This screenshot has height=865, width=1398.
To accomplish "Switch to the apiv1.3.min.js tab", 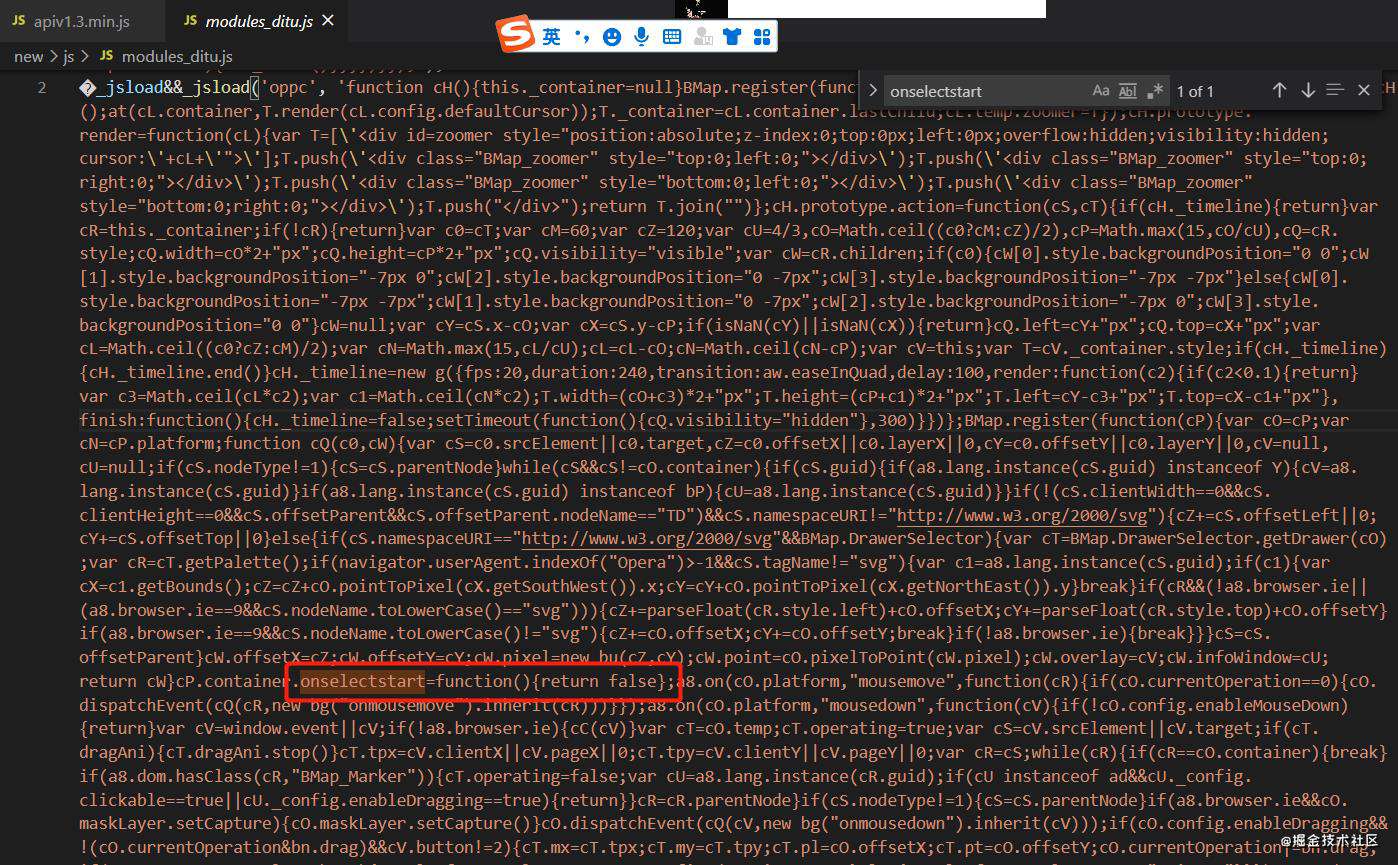I will coord(80,20).
